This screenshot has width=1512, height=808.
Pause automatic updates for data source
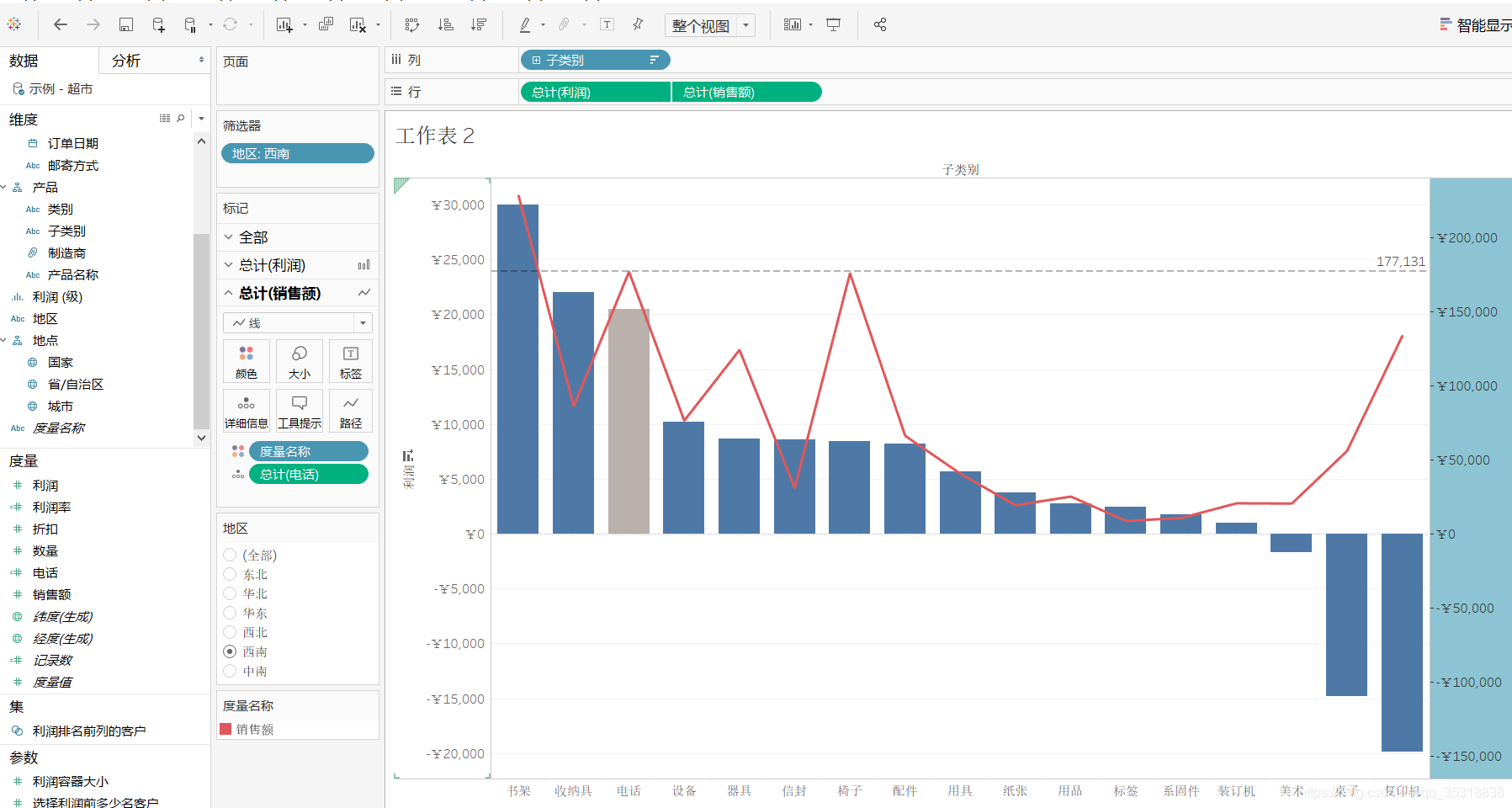pyautogui.click(x=190, y=24)
